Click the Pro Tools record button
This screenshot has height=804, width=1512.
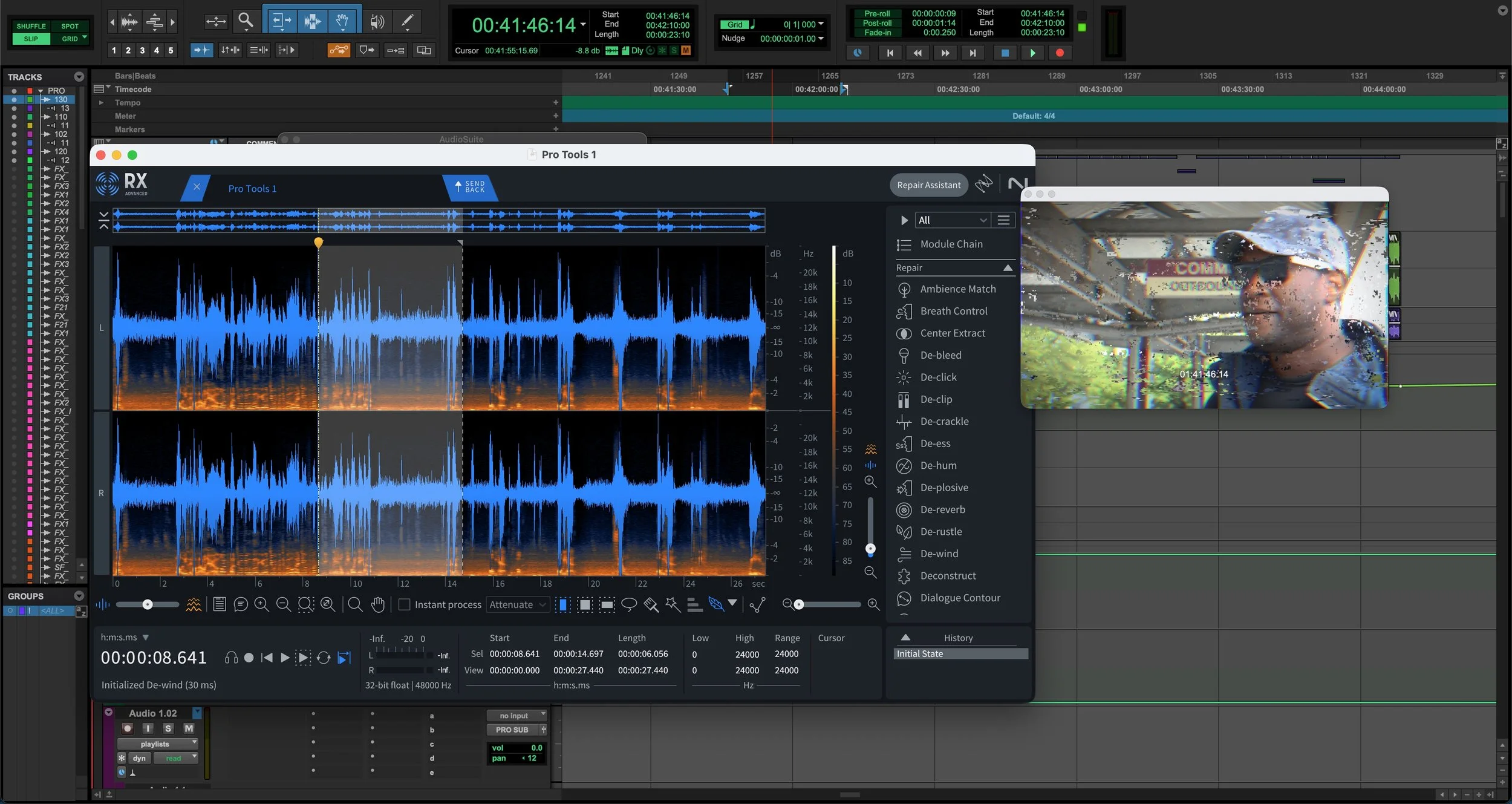click(x=1060, y=53)
